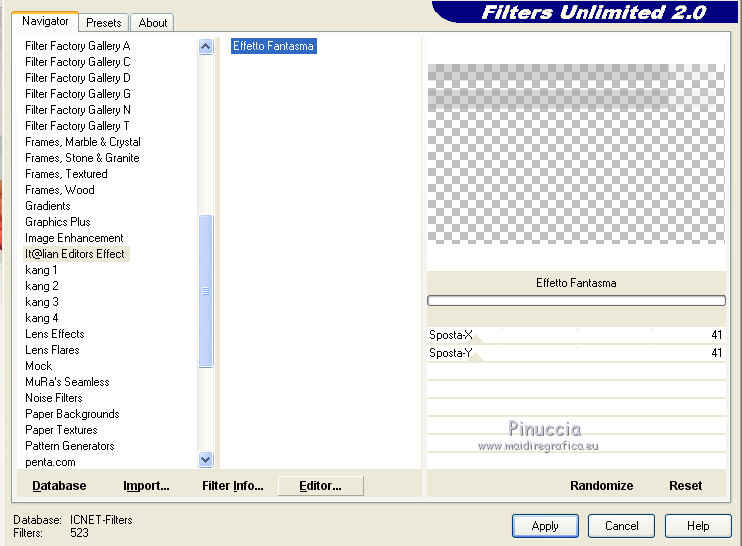Select kang 3 category
Image resolution: width=742 pixels, height=546 pixels.
42,302
